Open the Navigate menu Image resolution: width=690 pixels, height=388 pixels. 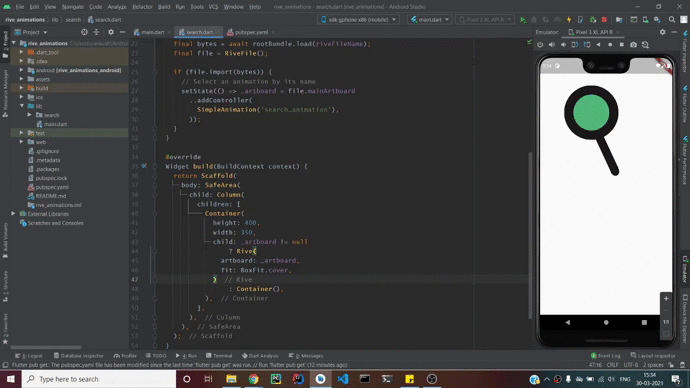(73, 7)
